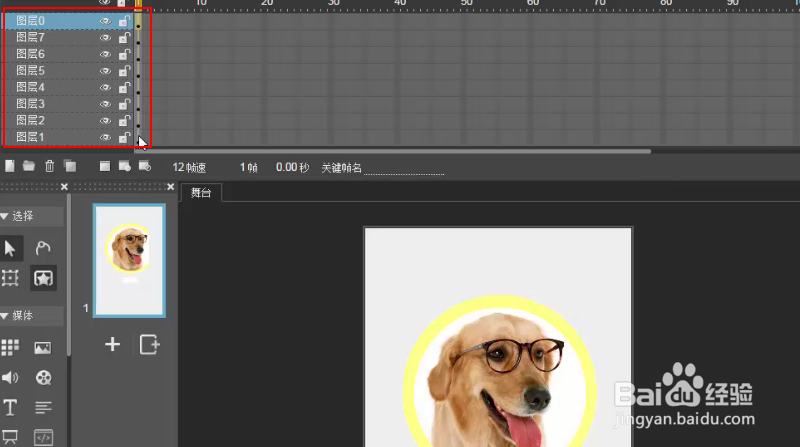Select the arrow selection tool
Screen dimensions: 800x447
click(x=10, y=249)
